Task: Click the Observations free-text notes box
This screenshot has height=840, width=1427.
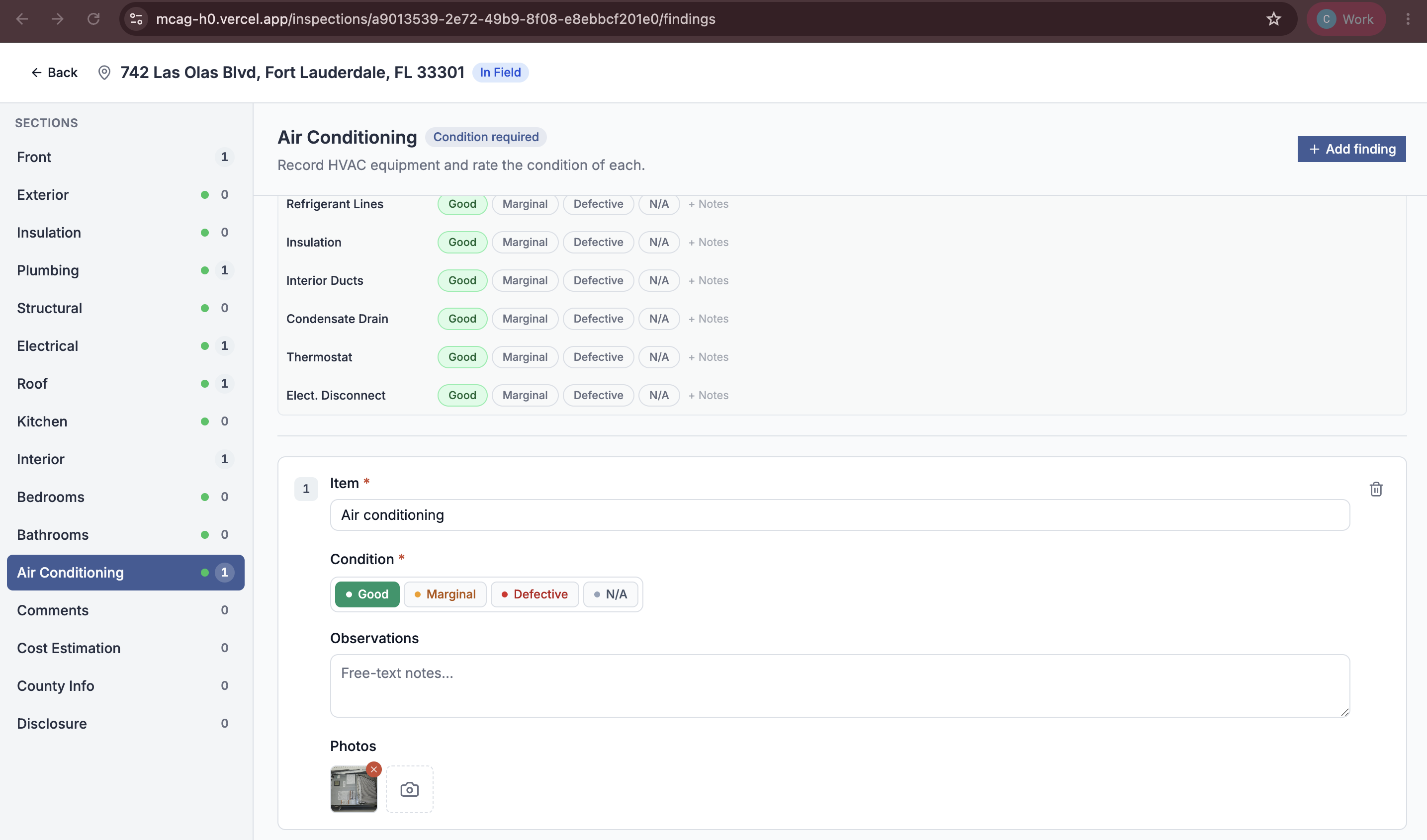Action: (840, 685)
